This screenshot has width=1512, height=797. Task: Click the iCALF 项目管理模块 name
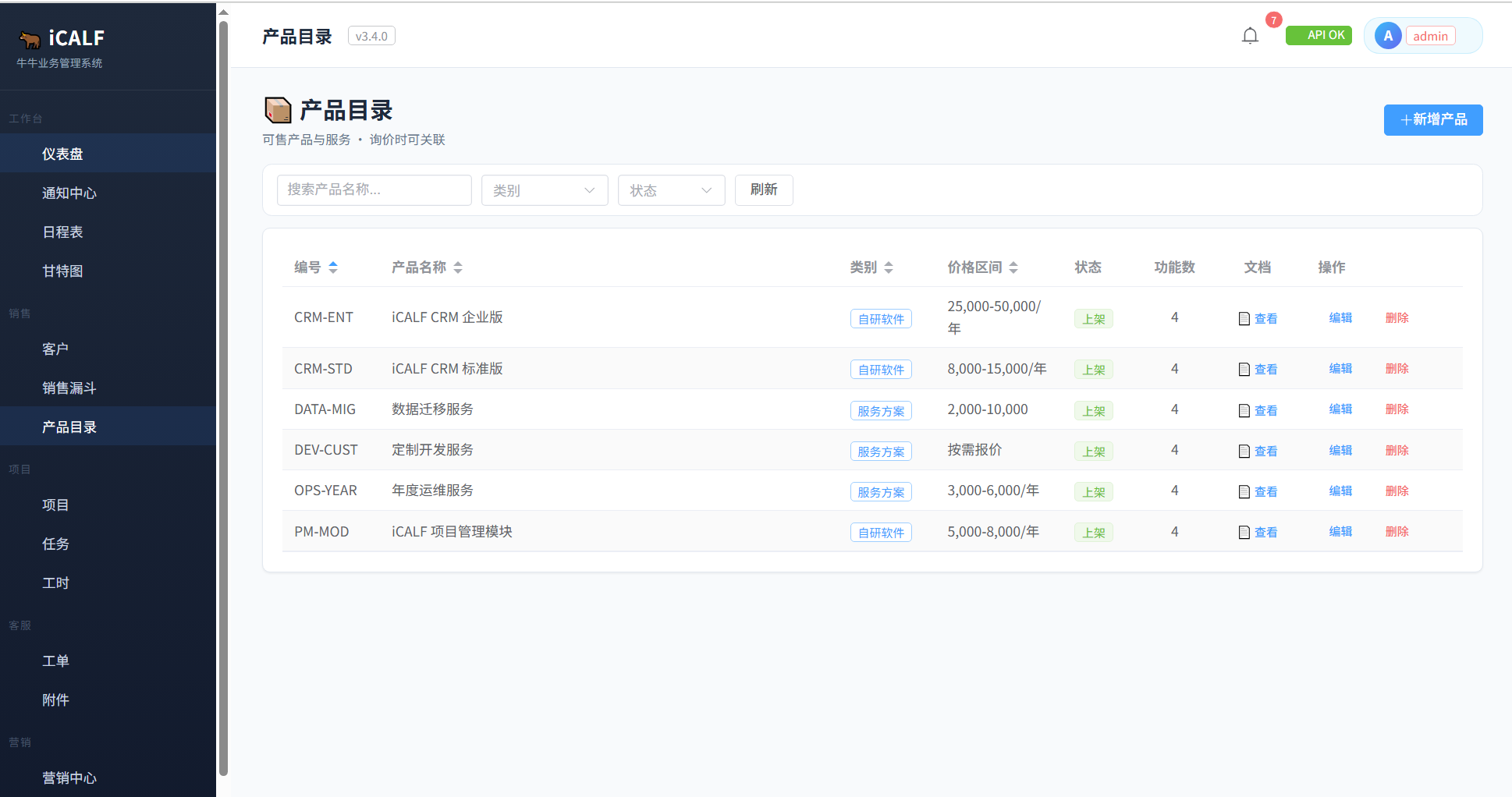452,531
